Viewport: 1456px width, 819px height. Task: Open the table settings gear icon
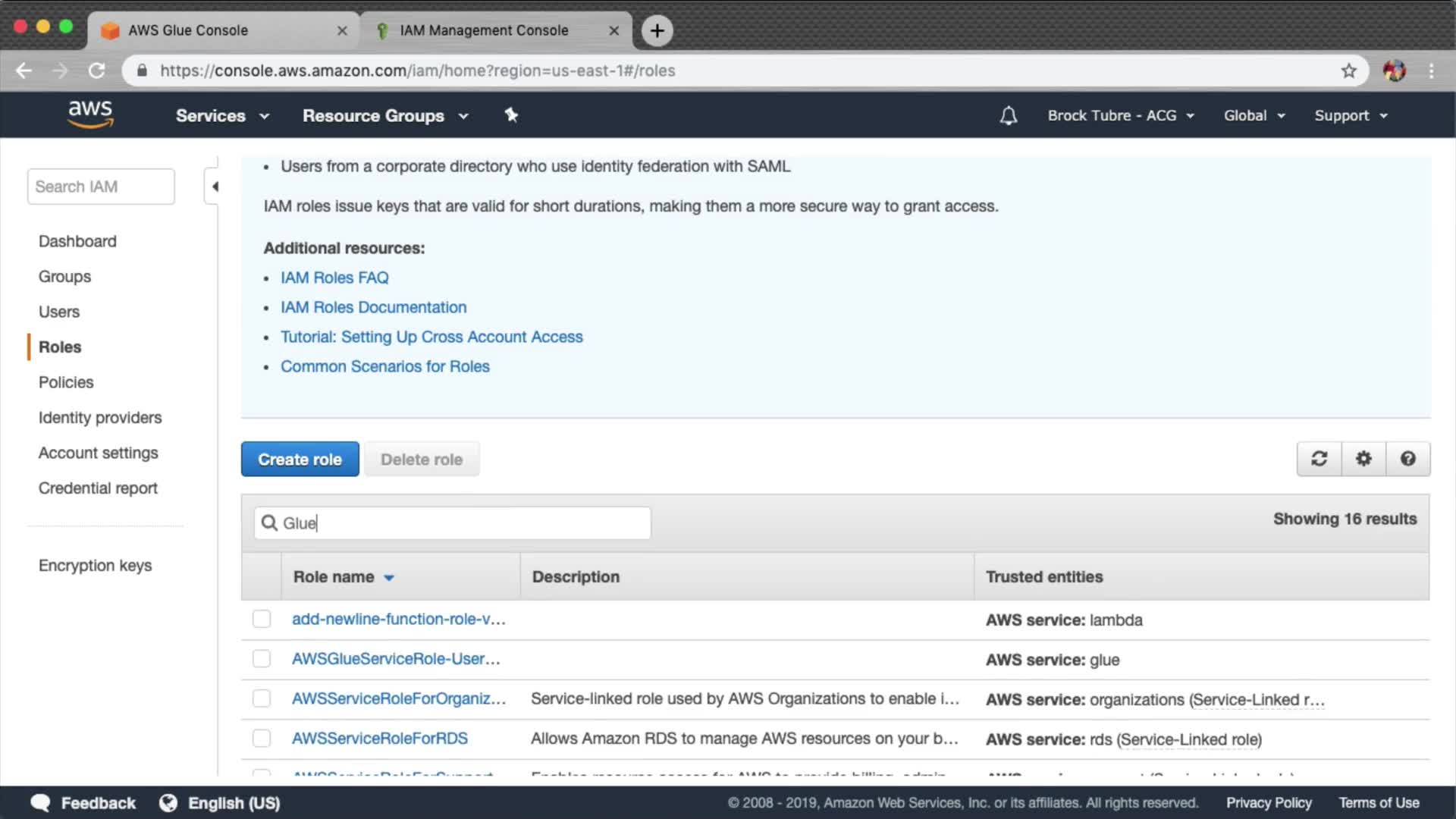click(x=1363, y=459)
